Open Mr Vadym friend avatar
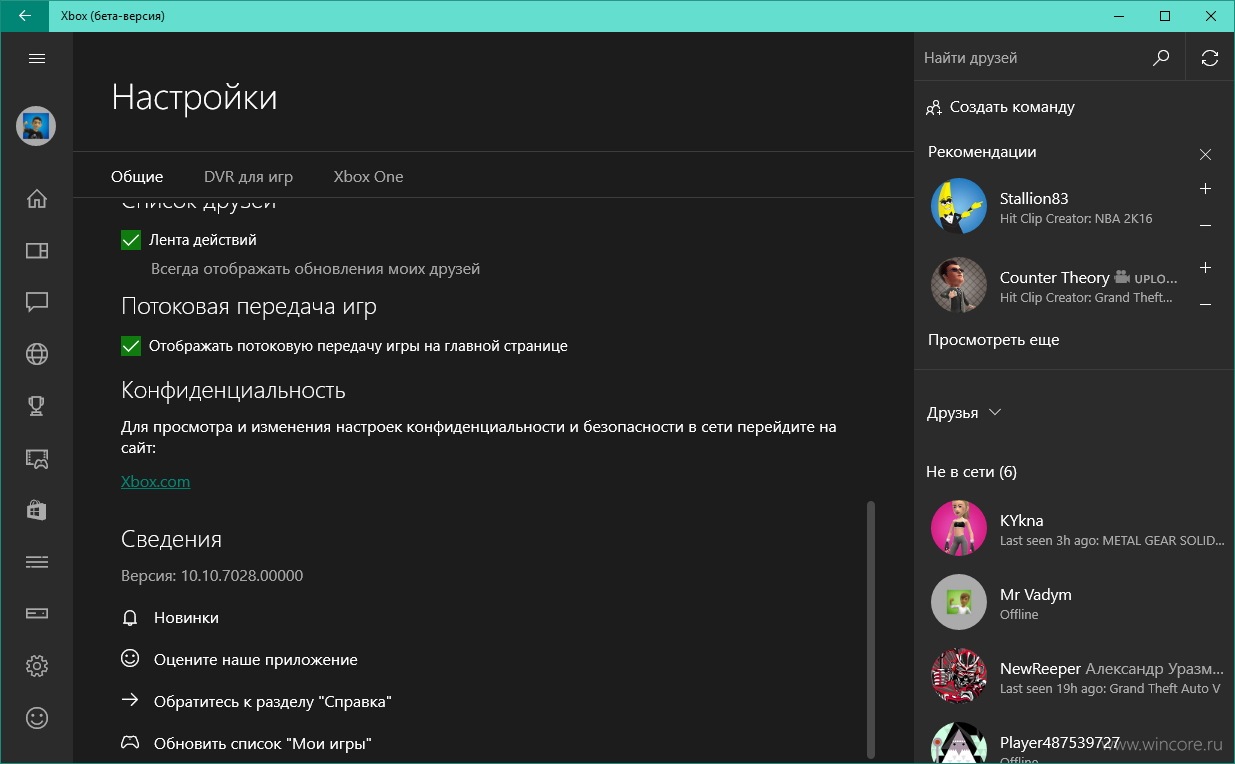 (959, 602)
